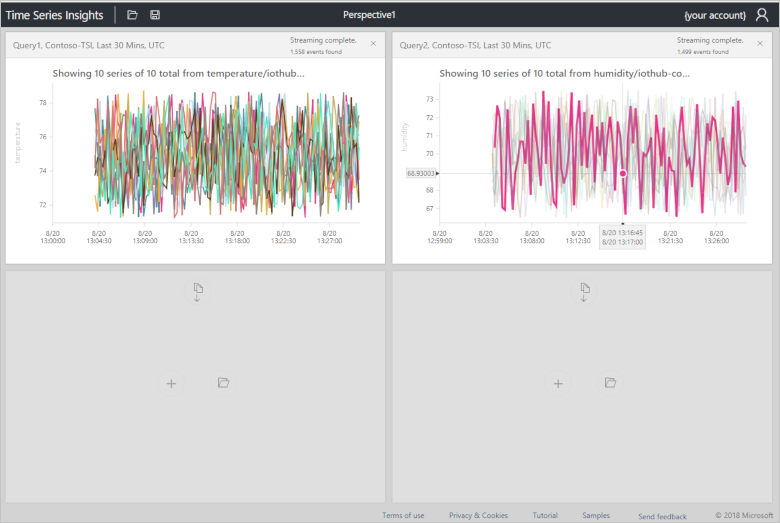Clone query icon in bottom-right empty panel
The height and width of the screenshot is (523, 780).
(585, 292)
